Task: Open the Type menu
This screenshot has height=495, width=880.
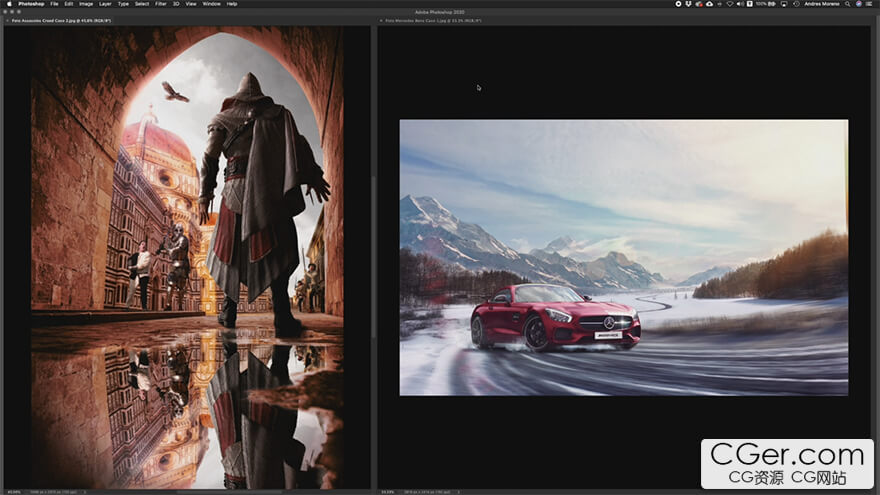Action: point(123,4)
